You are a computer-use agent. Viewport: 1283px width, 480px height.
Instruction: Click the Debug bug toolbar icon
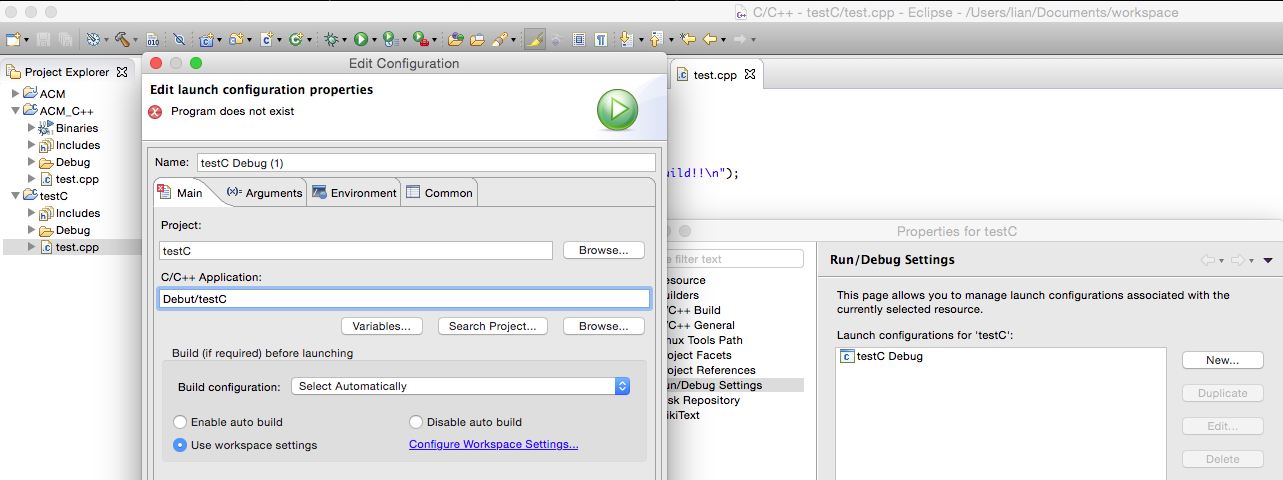click(x=332, y=39)
